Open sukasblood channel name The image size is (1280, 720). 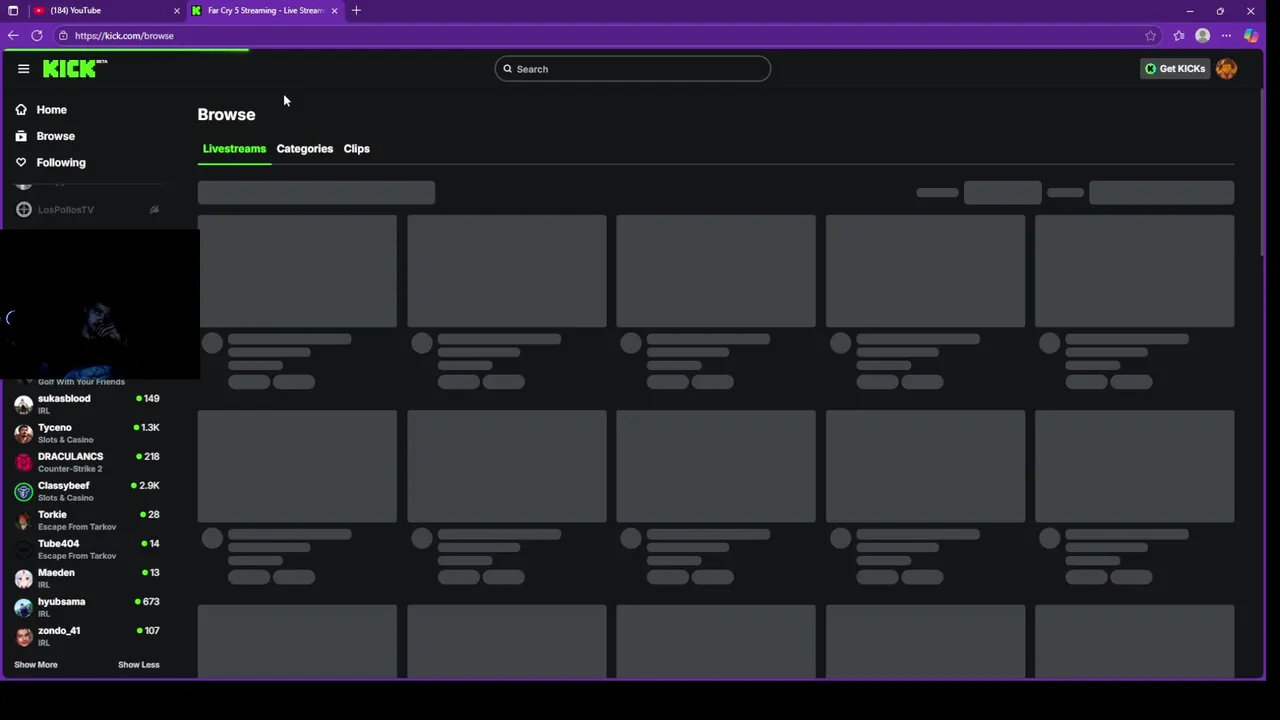point(64,399)
